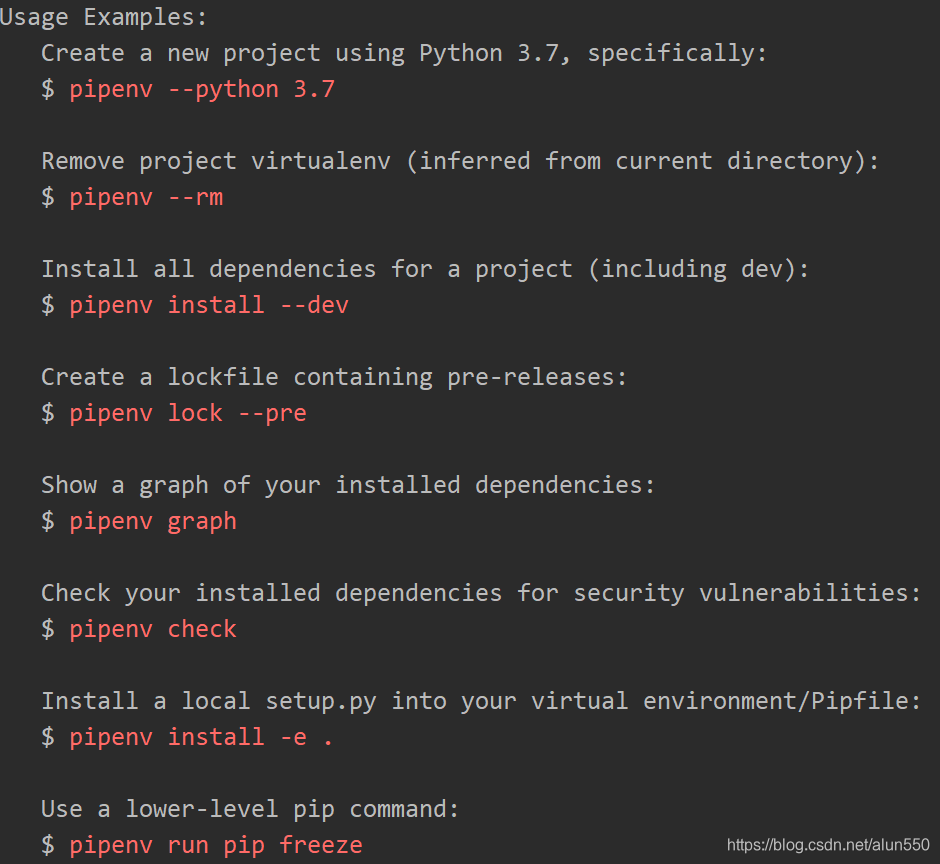Click line 'Show a graph of your installed dependencies:'
Viewport: 940px width, 864px height.
[x=348, y=485]
